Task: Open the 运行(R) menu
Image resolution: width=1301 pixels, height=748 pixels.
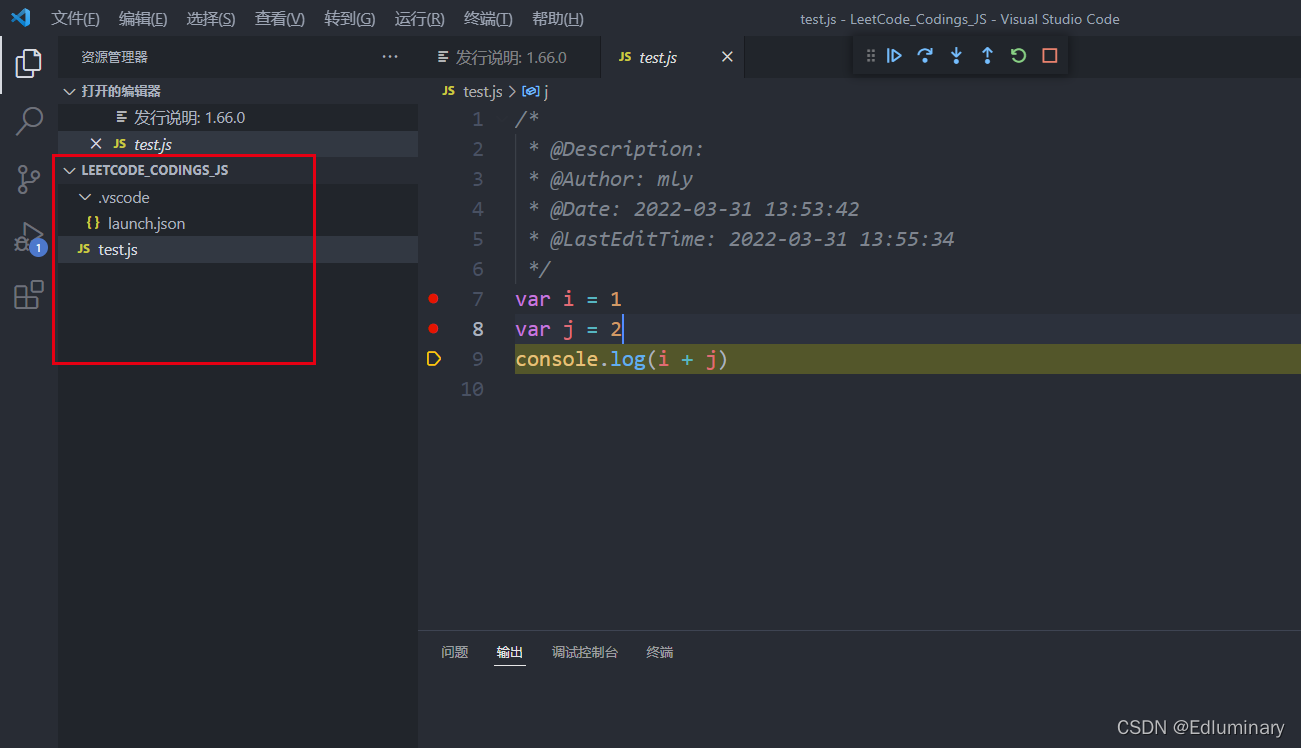Action: pos(420,19)
